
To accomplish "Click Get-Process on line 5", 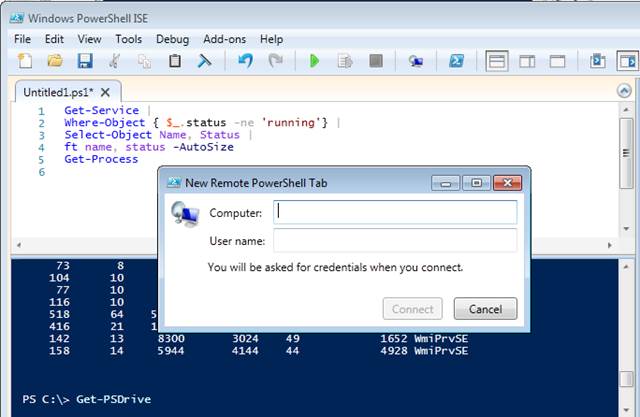I will pyautogui.click(x=101, y=159).
